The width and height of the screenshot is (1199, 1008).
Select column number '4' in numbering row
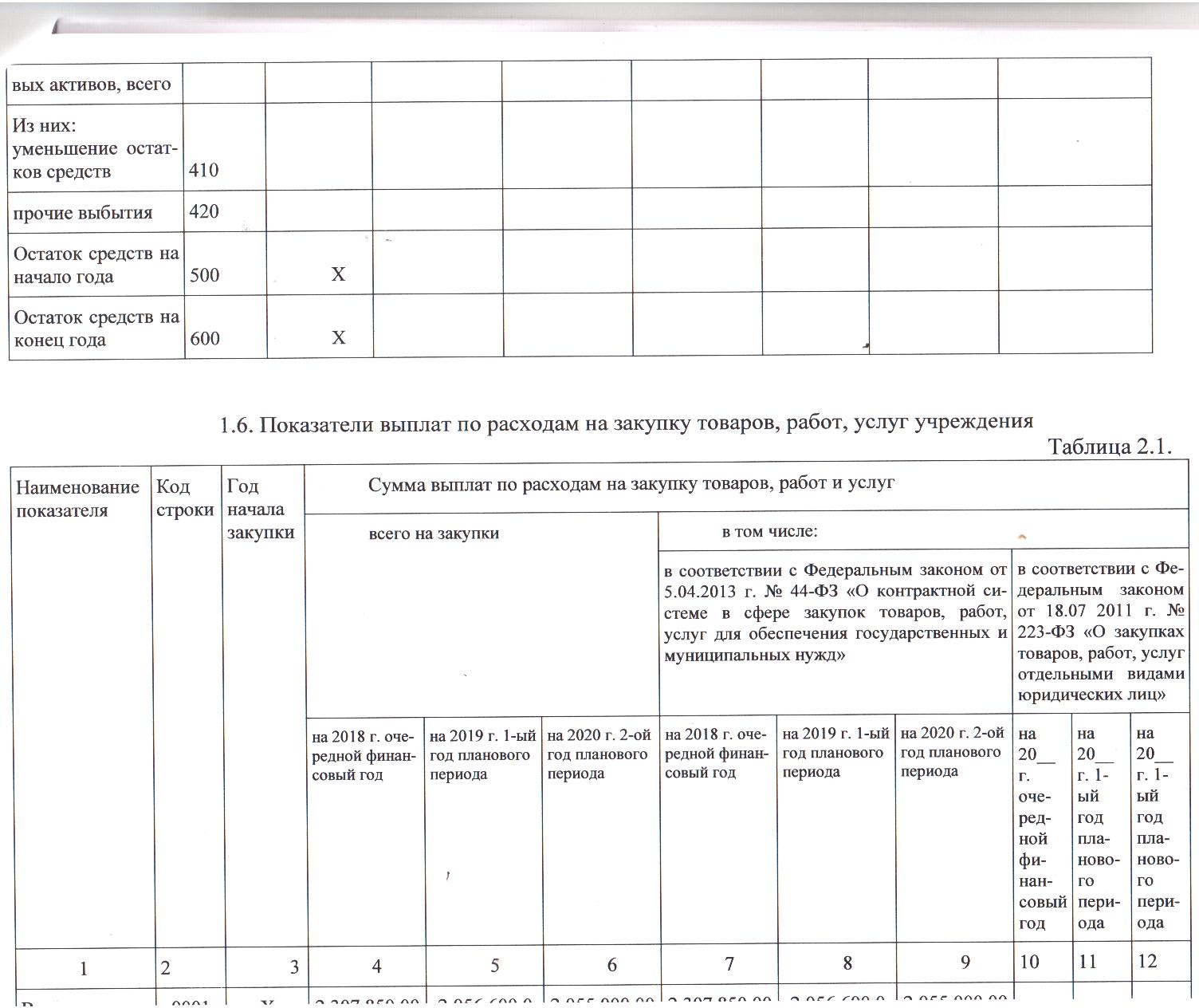[376, 967]
